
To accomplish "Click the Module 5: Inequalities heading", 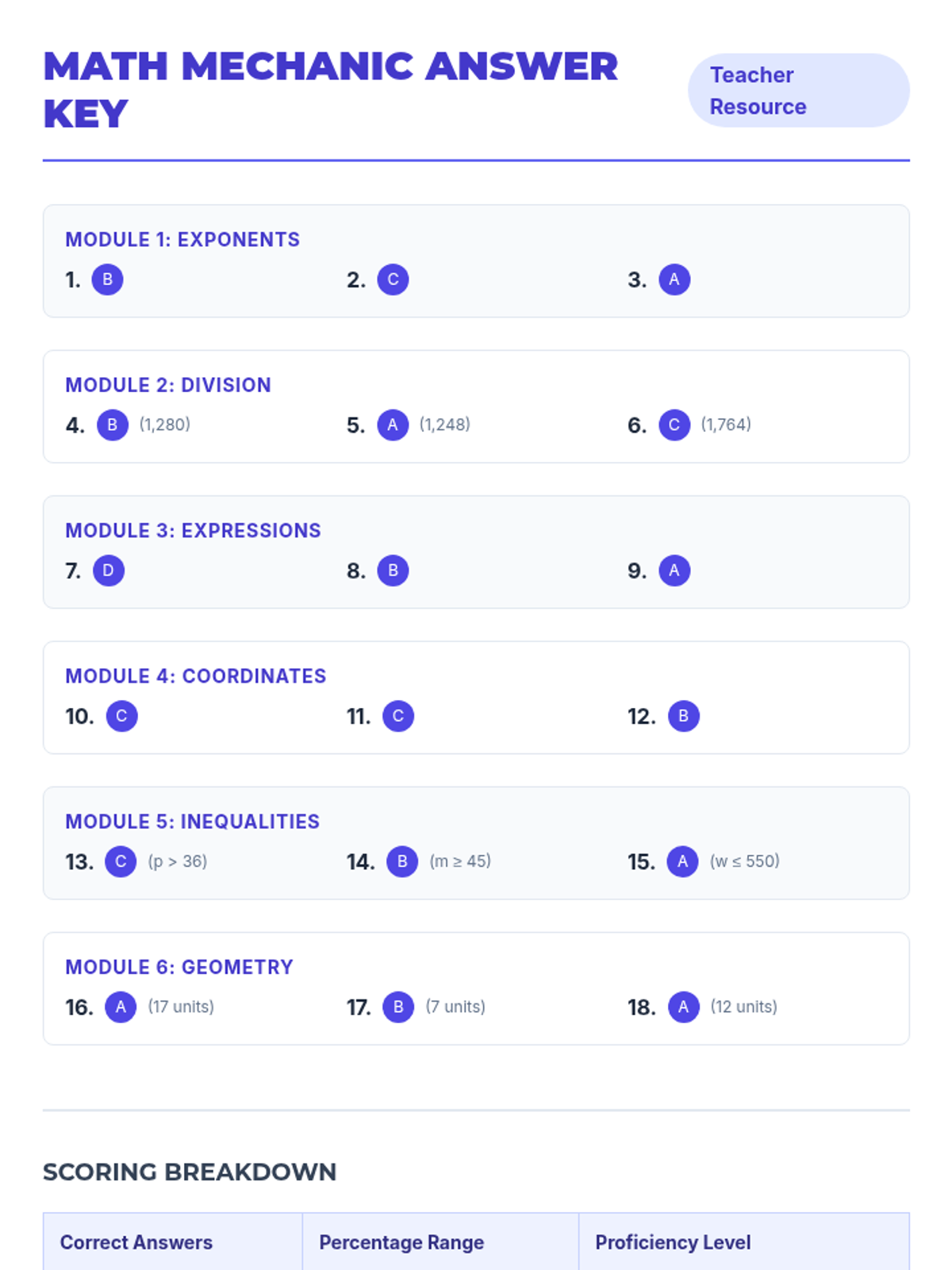I will click(192, 822).
